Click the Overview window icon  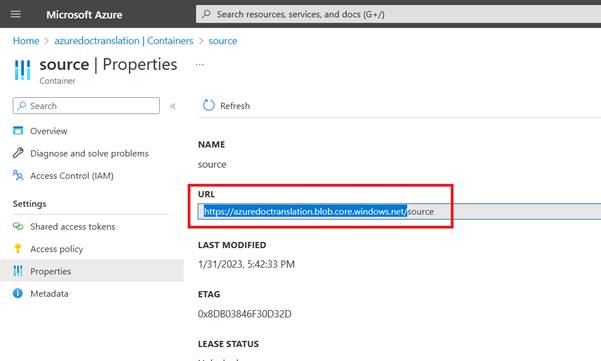click(18, 131)
